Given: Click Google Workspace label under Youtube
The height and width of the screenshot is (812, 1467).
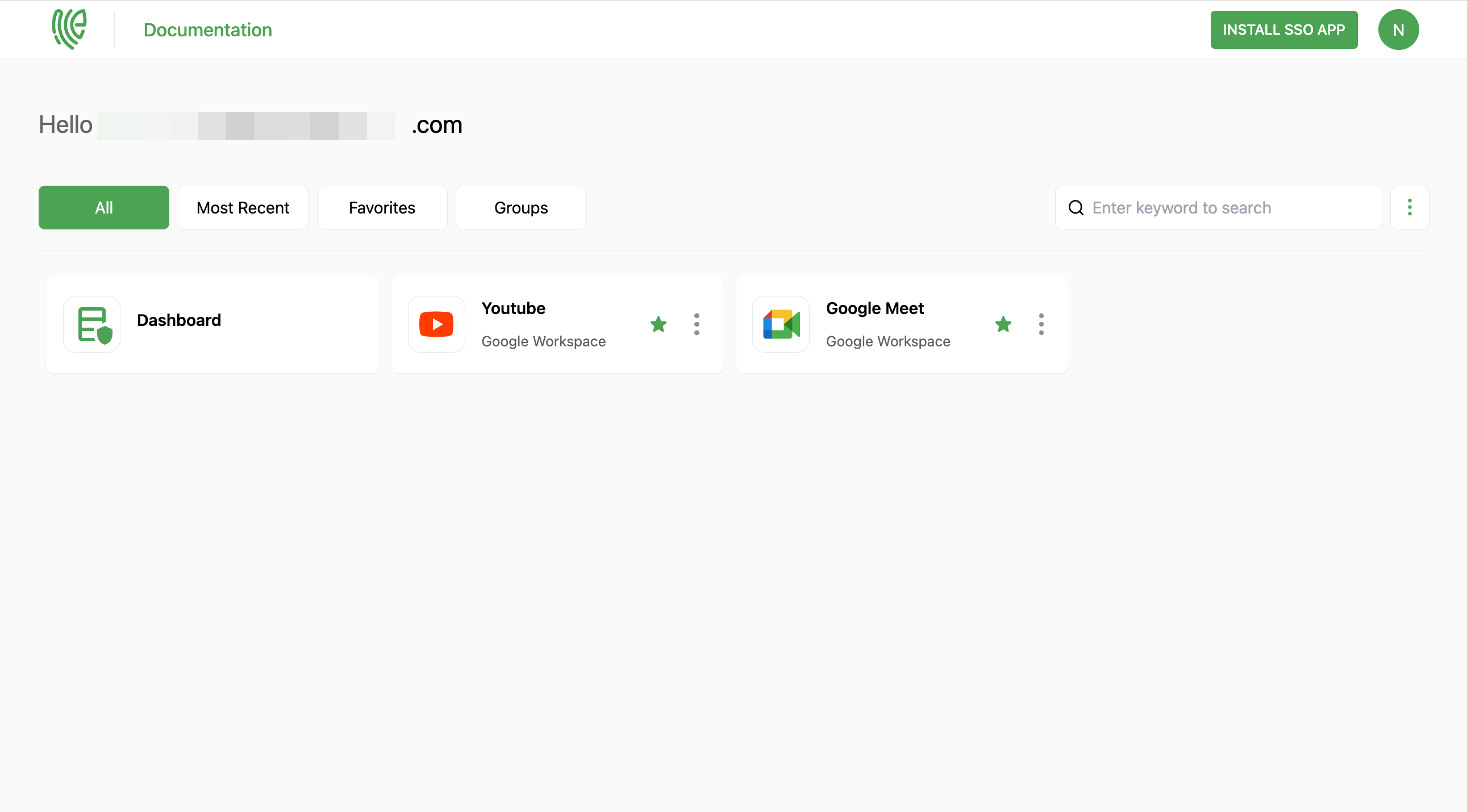Looking at the screenshot, I should pyautogui.click(x=543, y=341).
